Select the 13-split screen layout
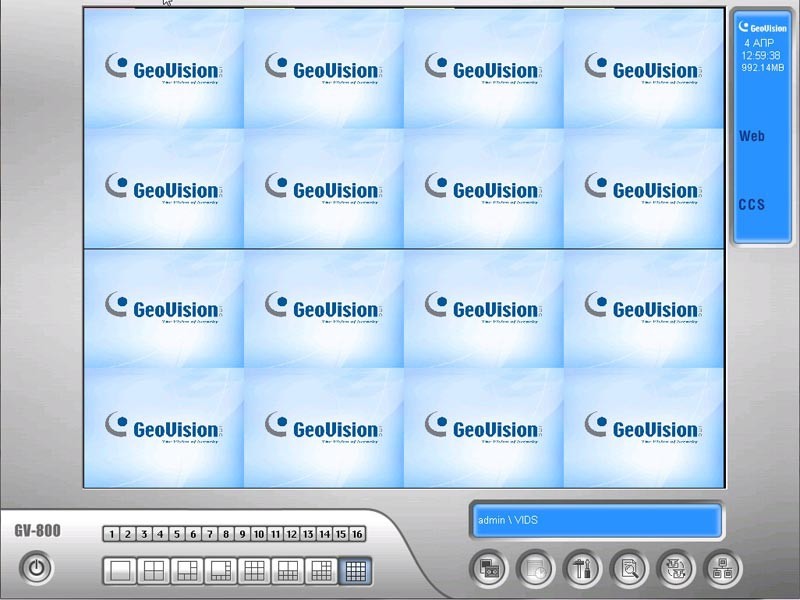The width and height of the screenshot is (800, 600). click(321, 570)
